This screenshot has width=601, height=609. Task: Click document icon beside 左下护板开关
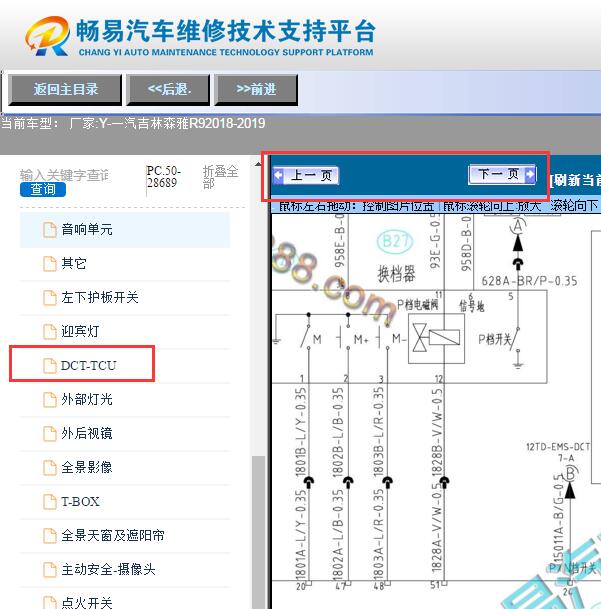(x=49, y=298)
